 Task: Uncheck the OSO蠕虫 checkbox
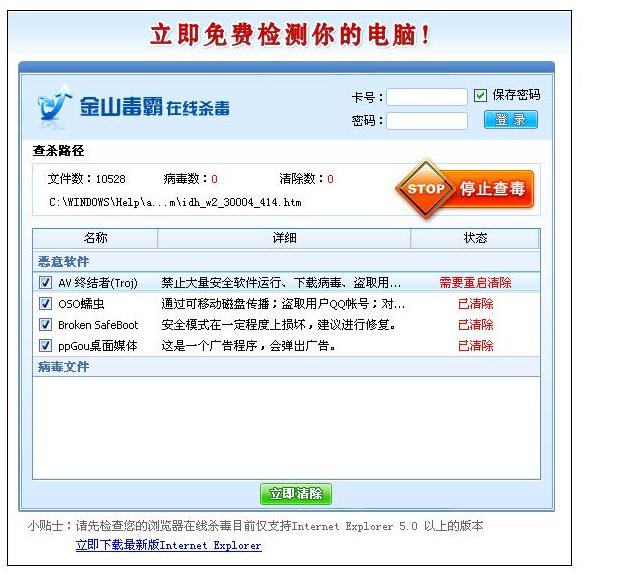tap(45, 303)
